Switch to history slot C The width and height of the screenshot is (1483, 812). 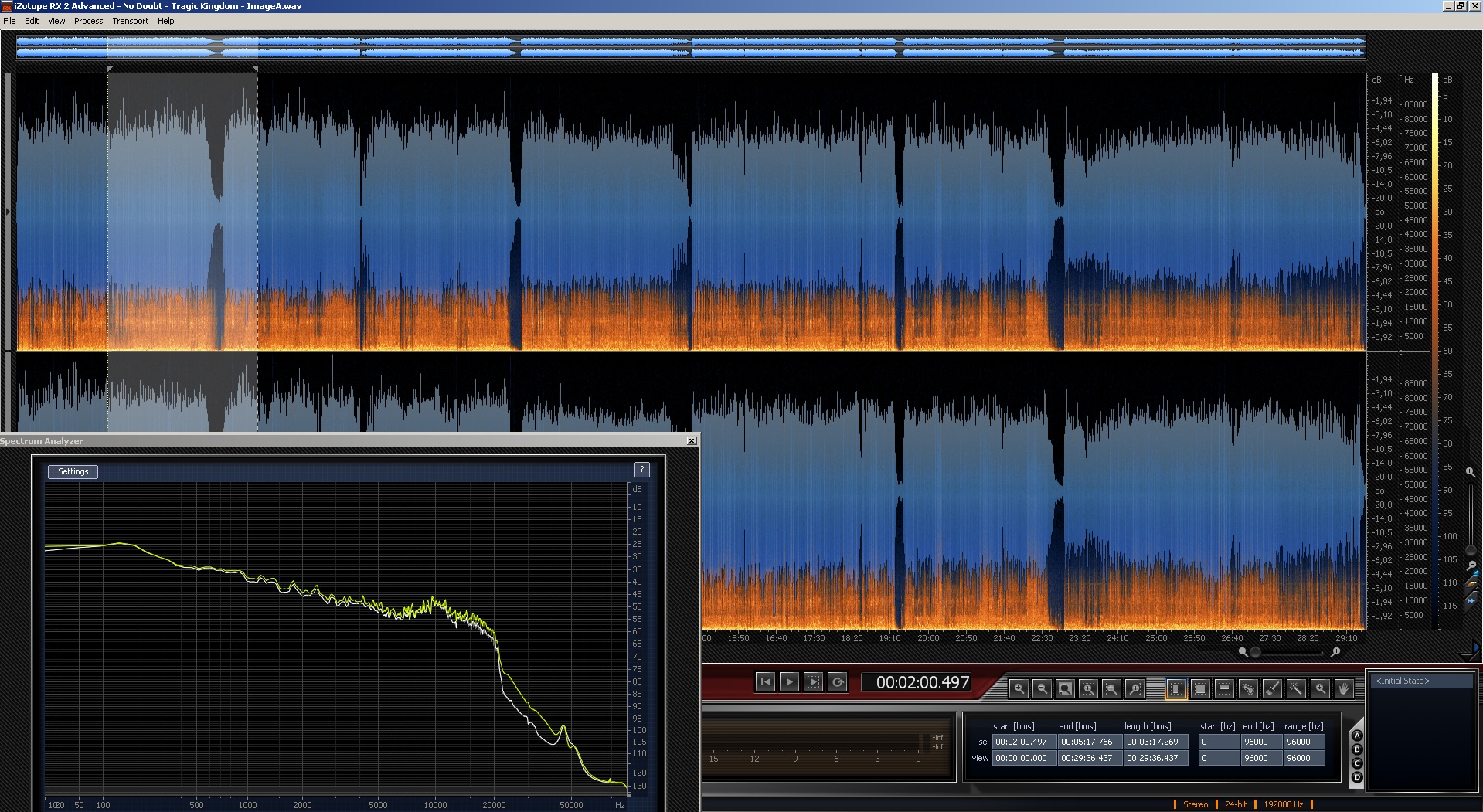[1357, 764]
